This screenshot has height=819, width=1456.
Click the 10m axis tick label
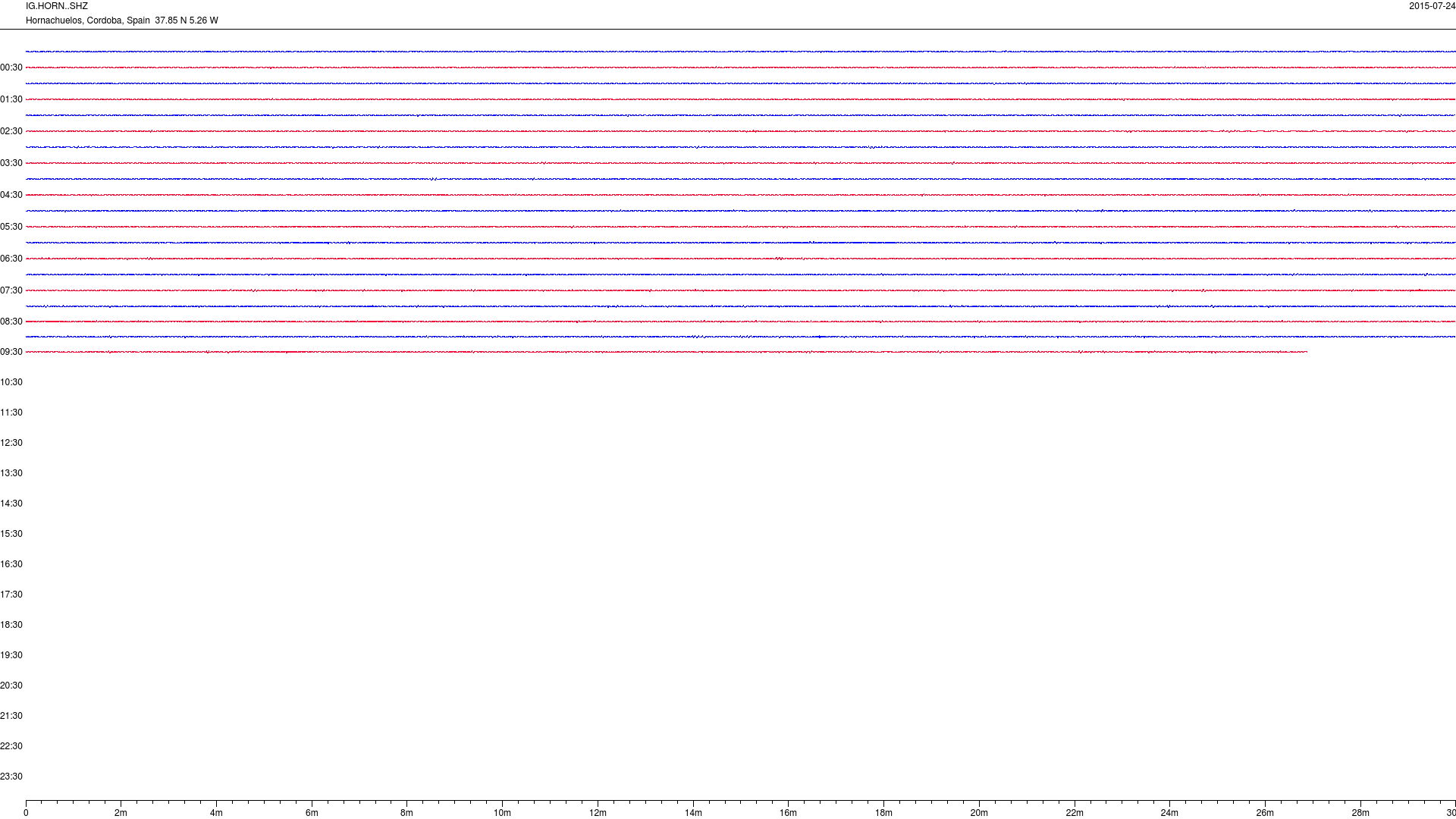pyautogui.click(x=502, y=813)
